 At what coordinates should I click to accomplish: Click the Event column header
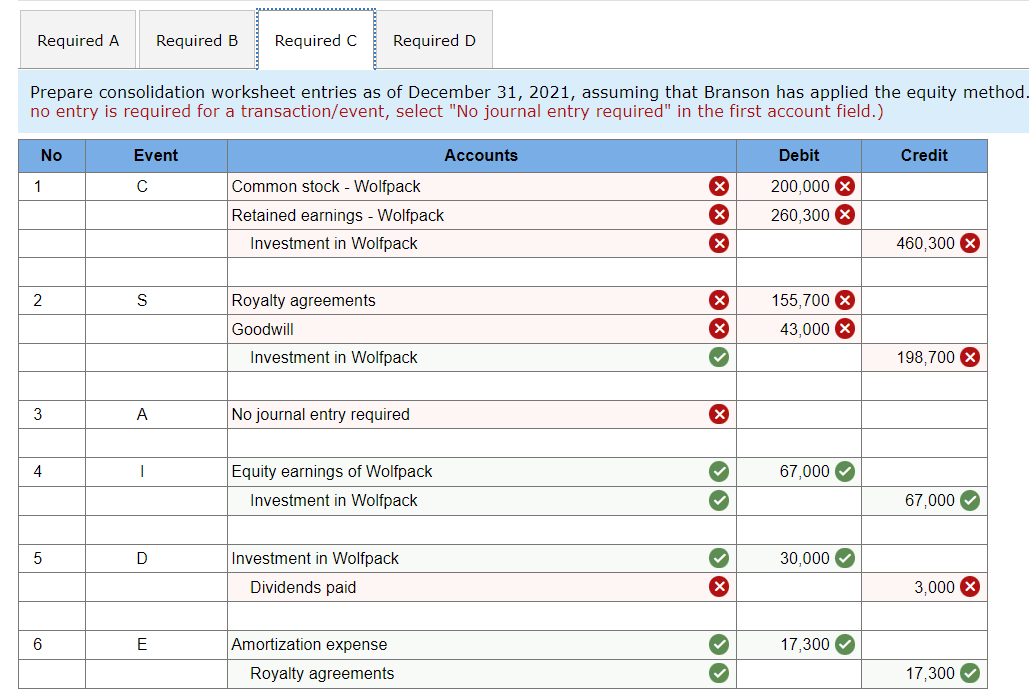click(x=156, y=156)
